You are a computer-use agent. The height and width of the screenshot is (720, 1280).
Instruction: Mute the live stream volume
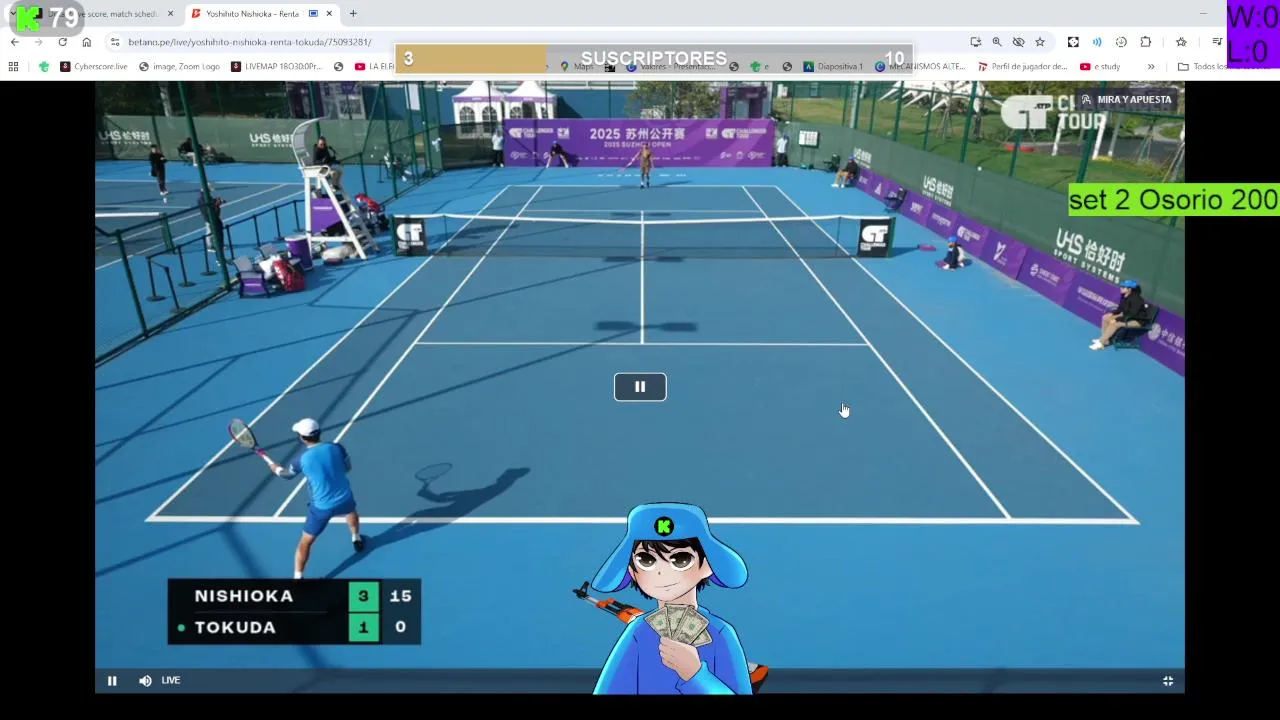[x=145, y=681]
